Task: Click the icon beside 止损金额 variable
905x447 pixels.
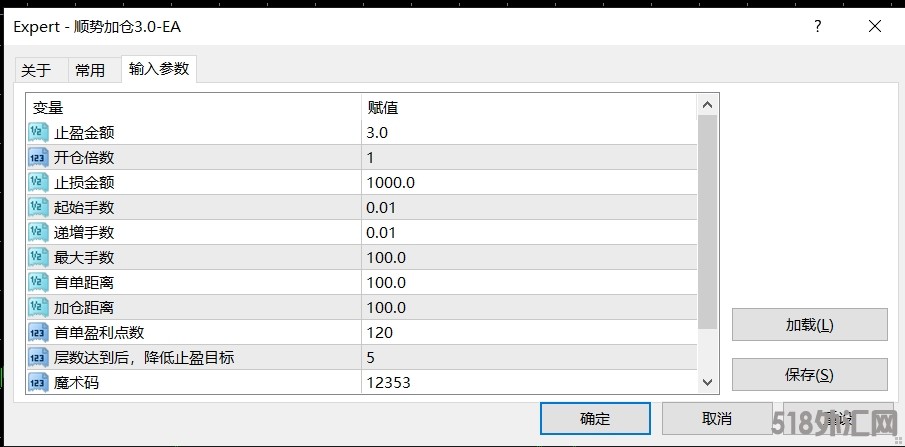Action: coord(38,182)
